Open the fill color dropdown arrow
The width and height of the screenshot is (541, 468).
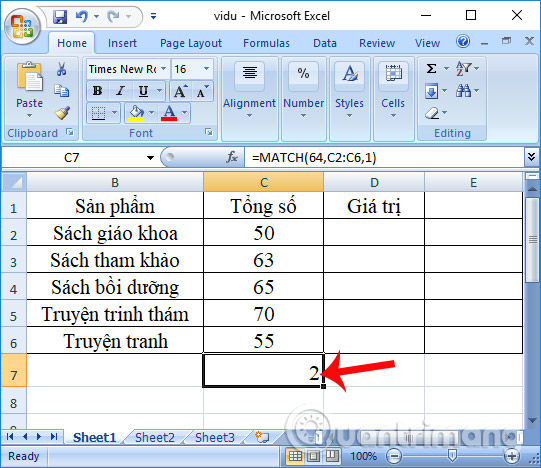pos(151,113)
